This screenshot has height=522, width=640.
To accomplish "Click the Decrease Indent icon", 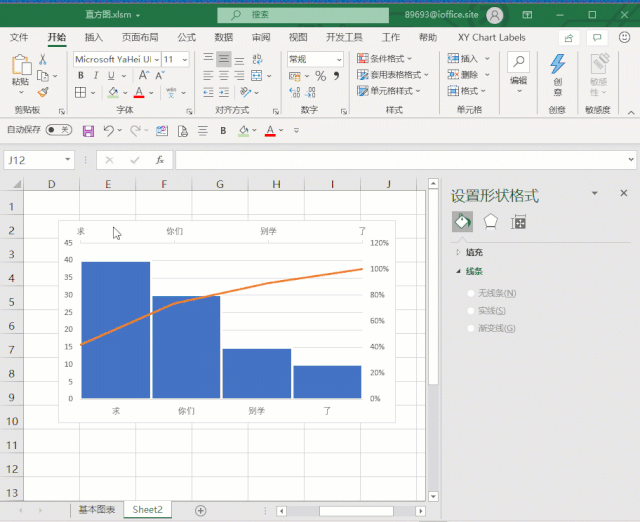I will [x=208, y=93].
